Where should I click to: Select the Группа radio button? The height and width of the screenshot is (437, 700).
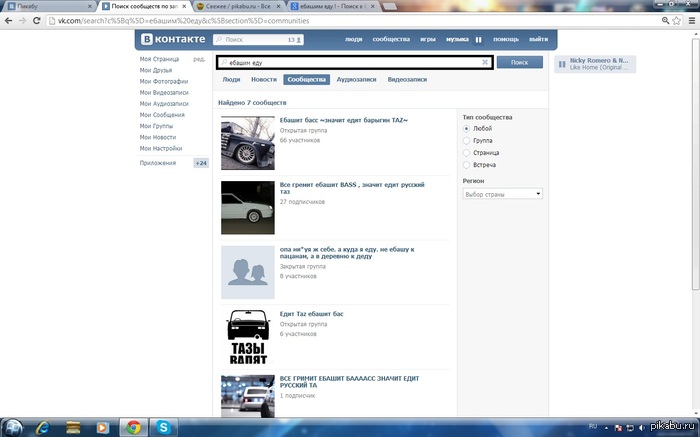[466, 141]
